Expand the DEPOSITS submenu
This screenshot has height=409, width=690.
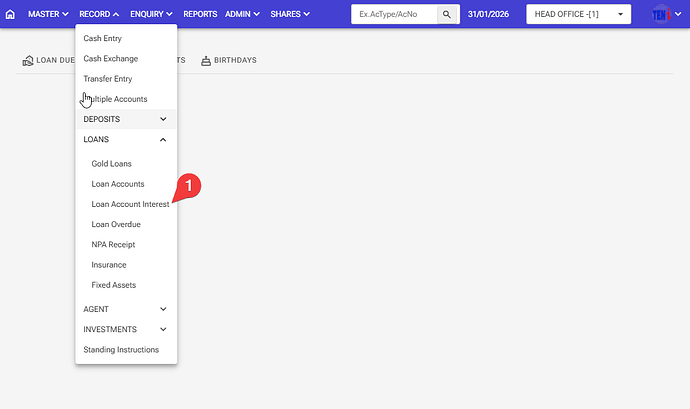[126, 119]
